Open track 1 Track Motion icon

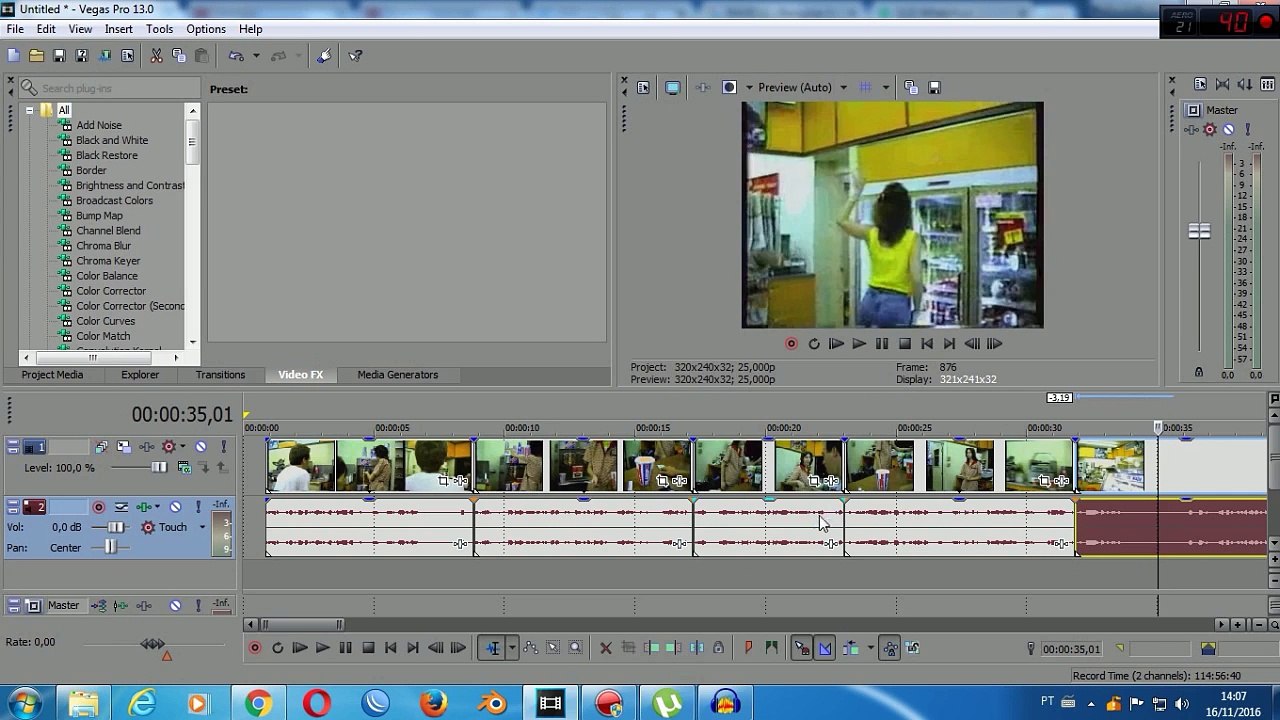click(124, 447)
